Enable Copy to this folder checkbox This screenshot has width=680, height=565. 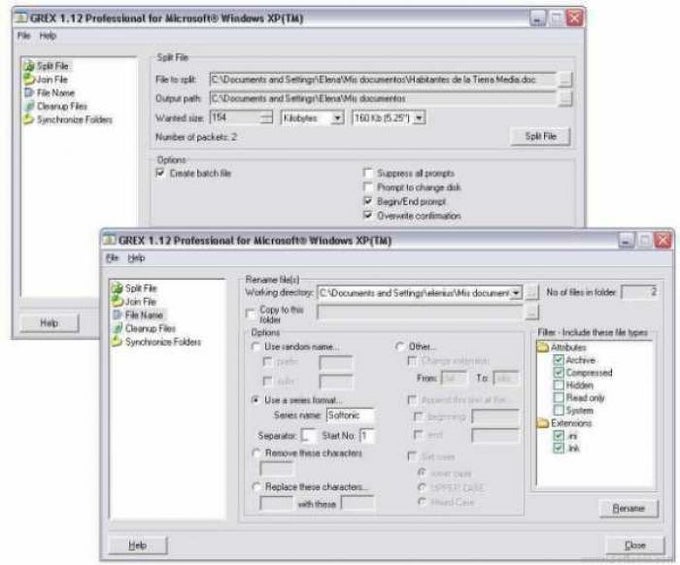250,314
